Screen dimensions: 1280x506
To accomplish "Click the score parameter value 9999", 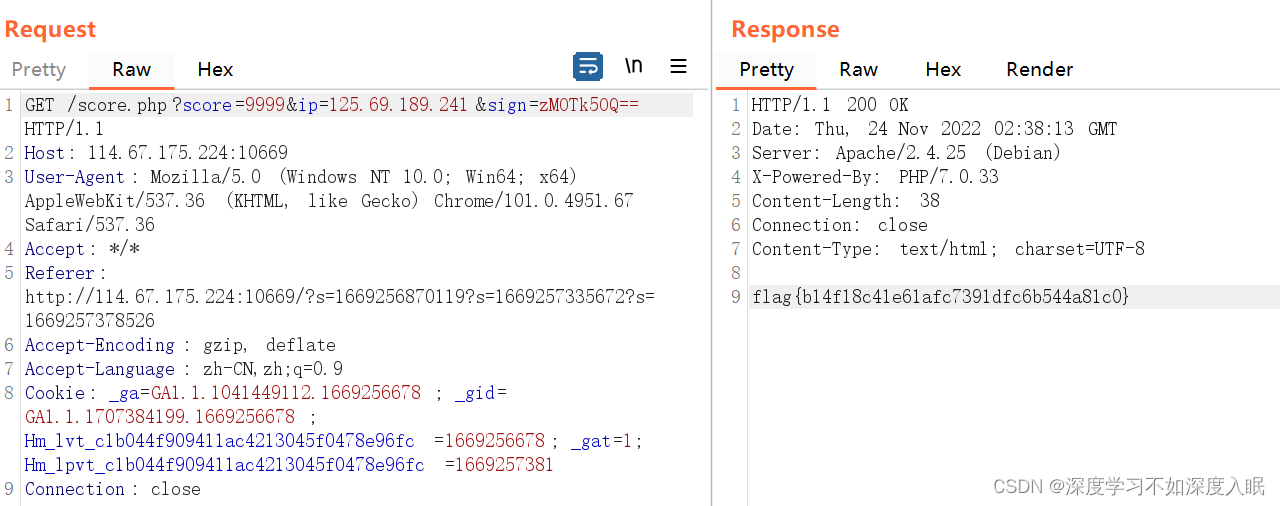I will click(x=263, y=105).
